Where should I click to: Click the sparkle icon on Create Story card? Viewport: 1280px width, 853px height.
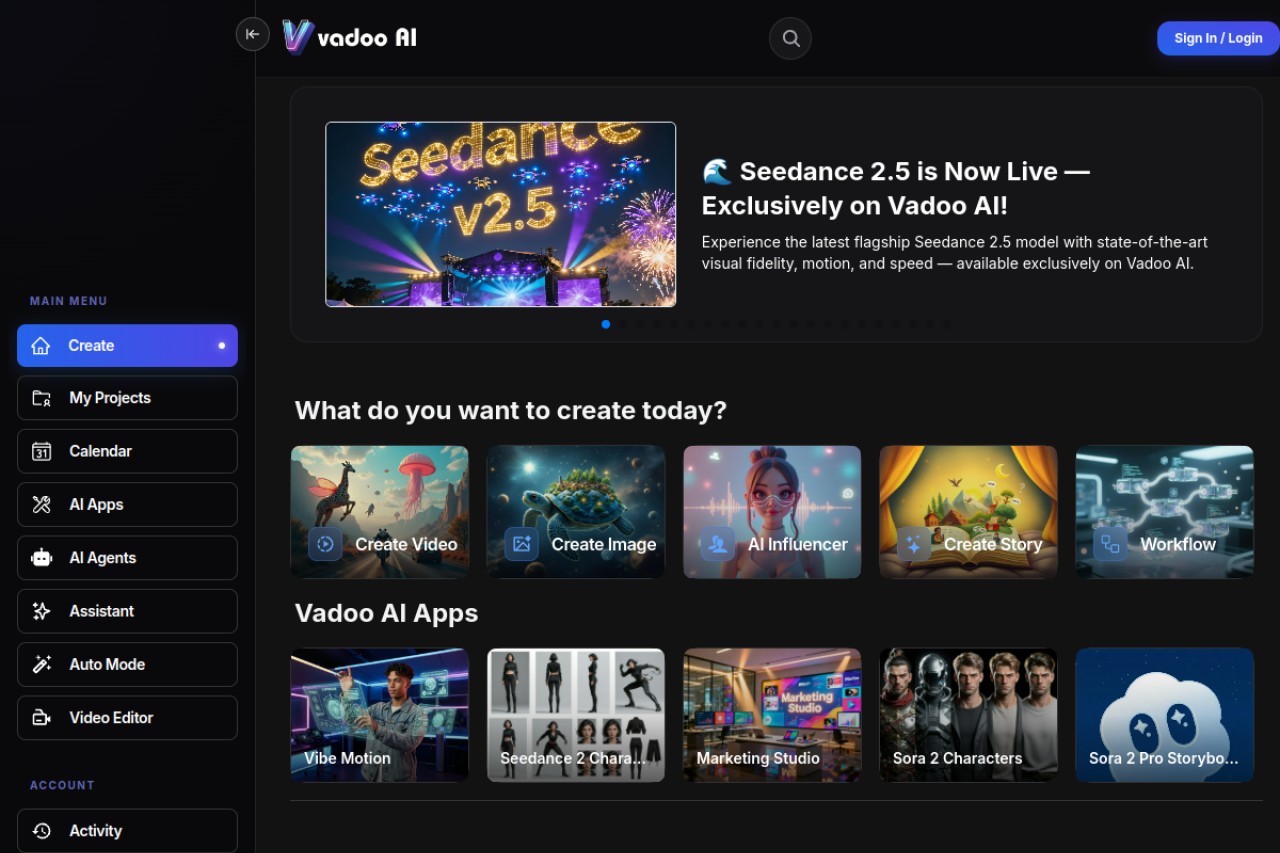(913, 544)
